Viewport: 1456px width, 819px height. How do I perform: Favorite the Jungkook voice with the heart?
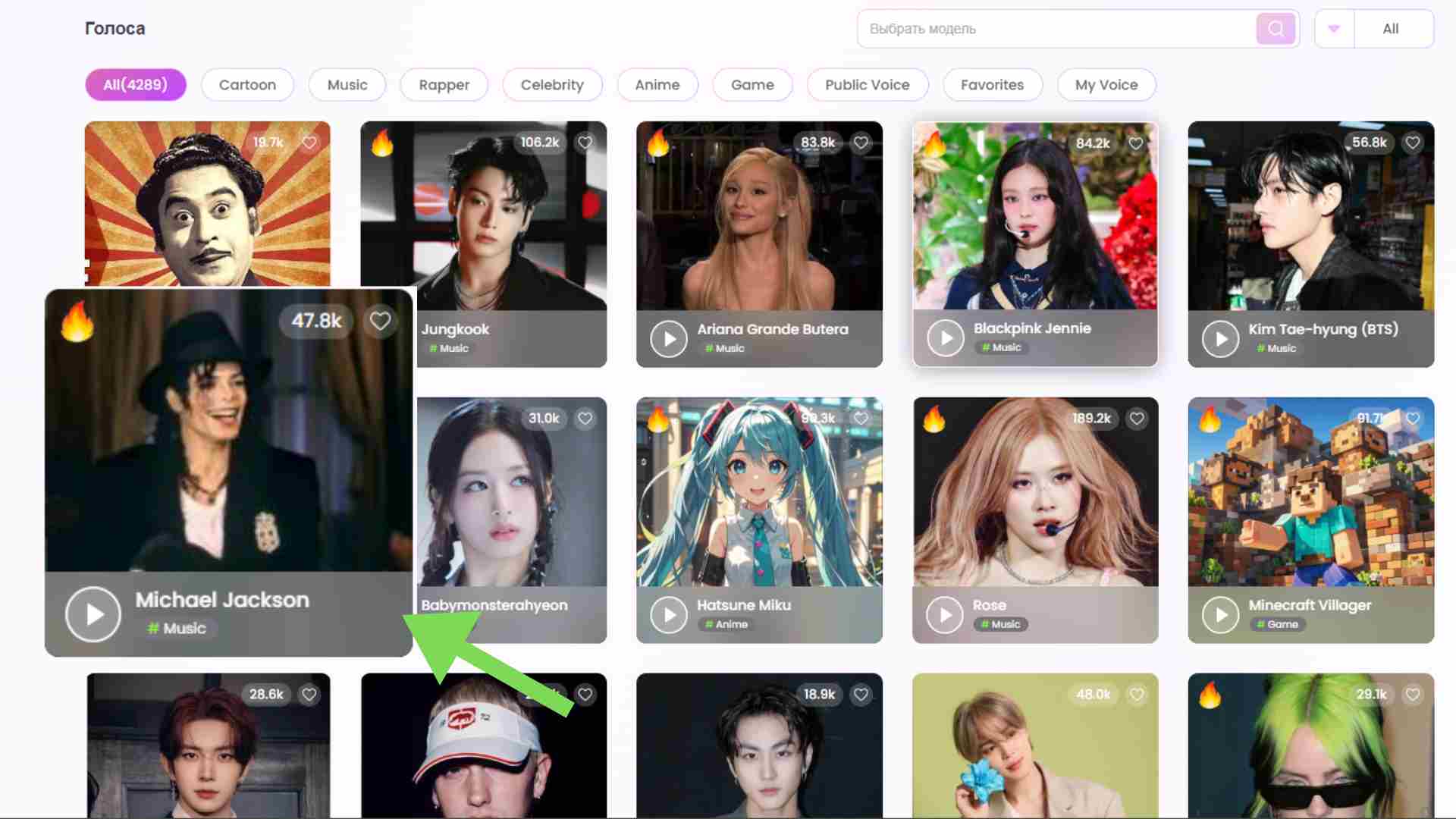pos(585,143)
